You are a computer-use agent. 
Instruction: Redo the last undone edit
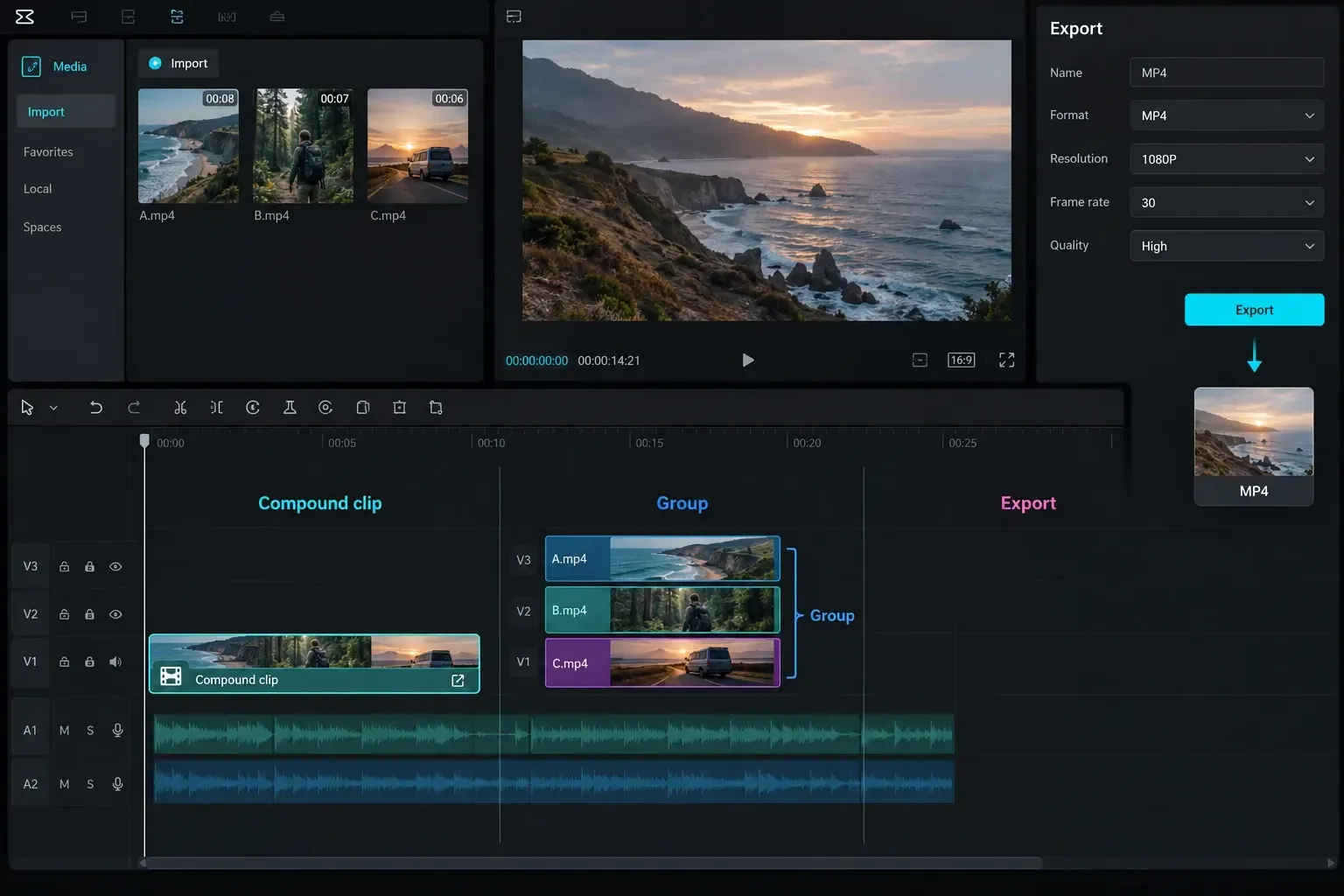[x=134, y=408]
